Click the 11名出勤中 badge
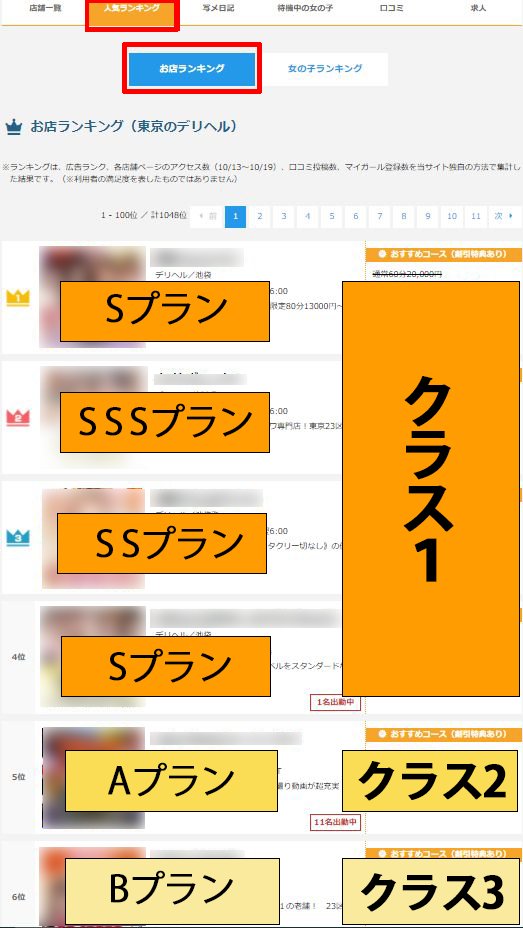 pos(335,822)
